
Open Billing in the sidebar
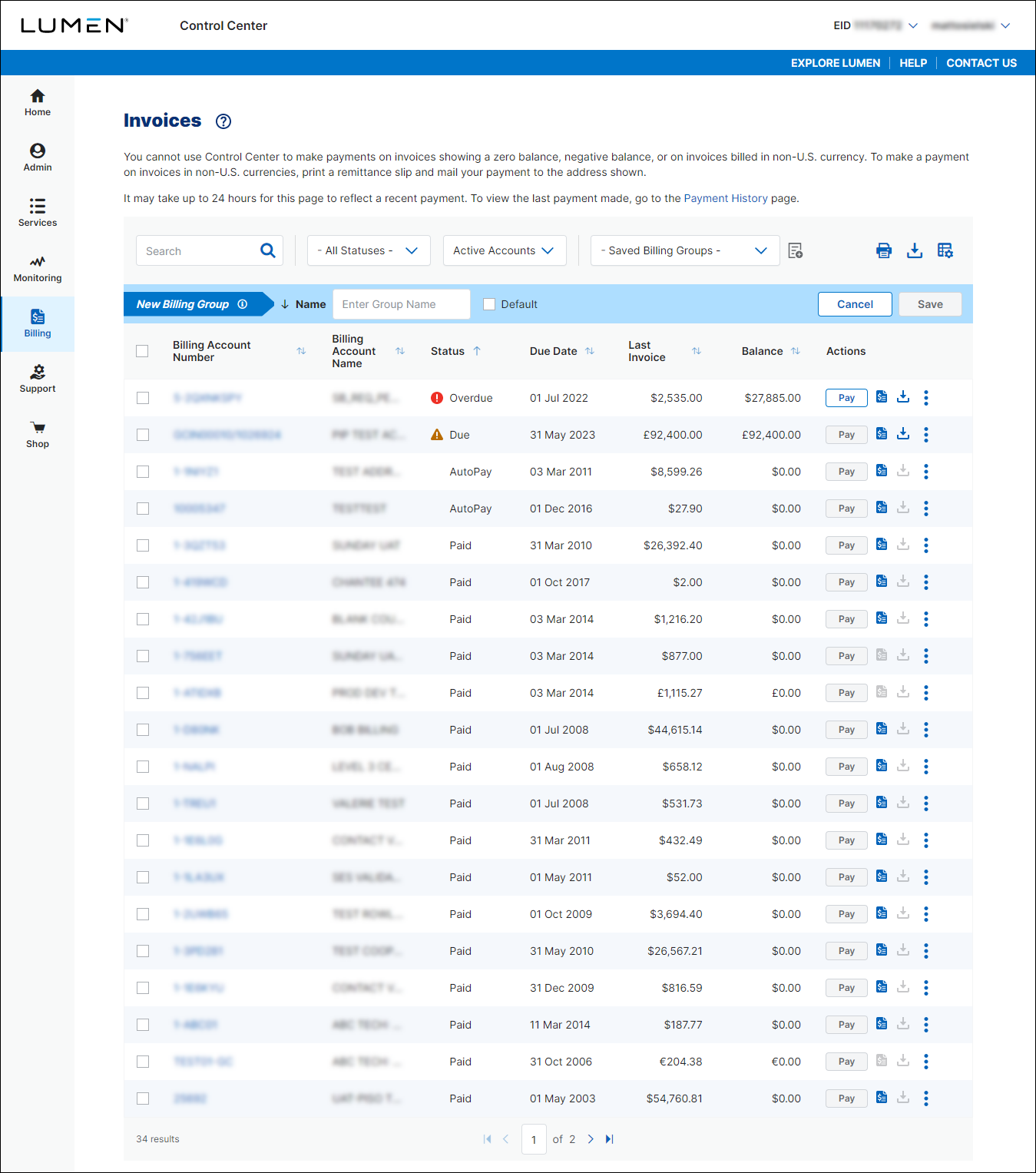38,324
